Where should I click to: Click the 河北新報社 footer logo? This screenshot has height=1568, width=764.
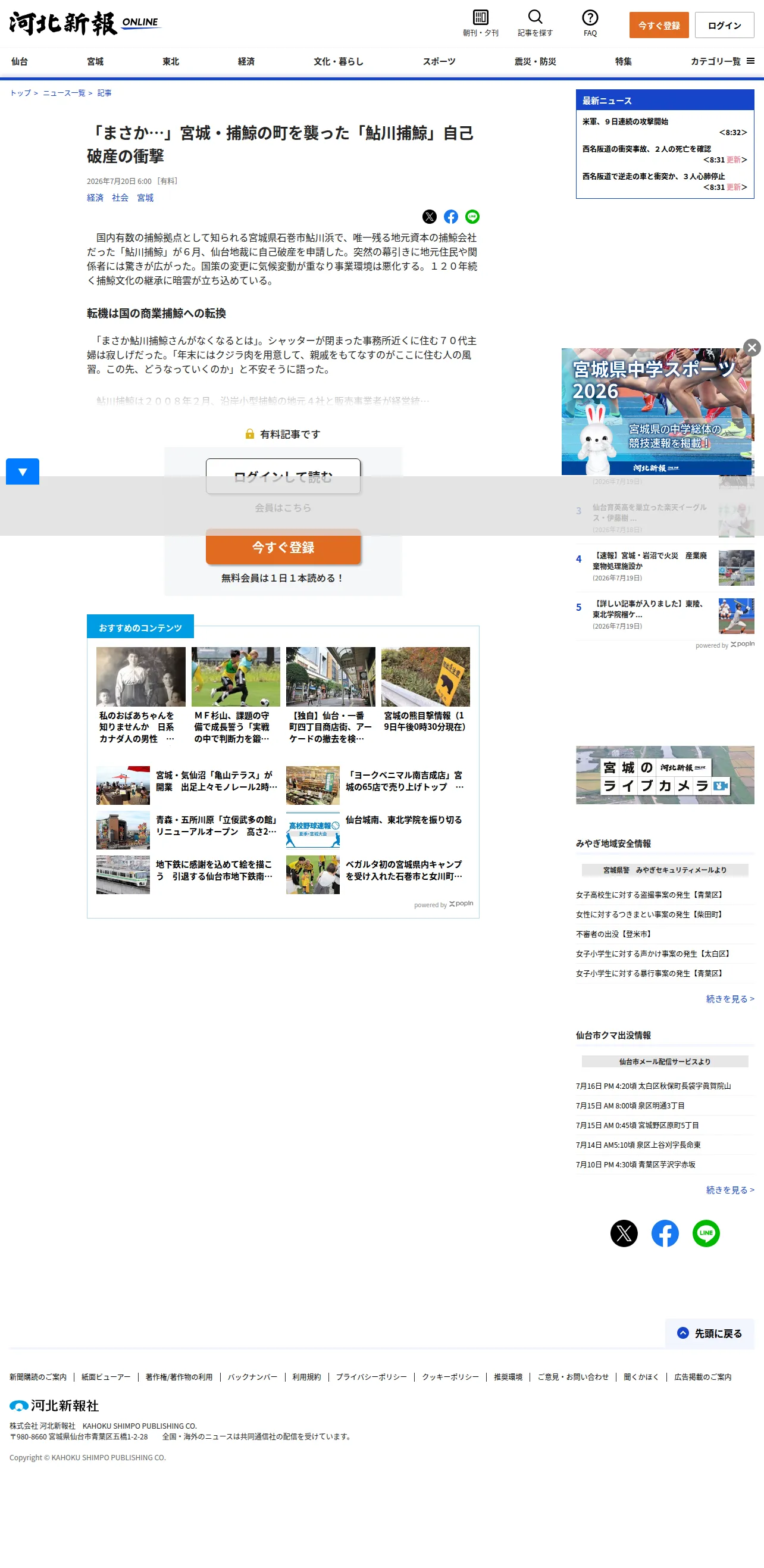54,1405
